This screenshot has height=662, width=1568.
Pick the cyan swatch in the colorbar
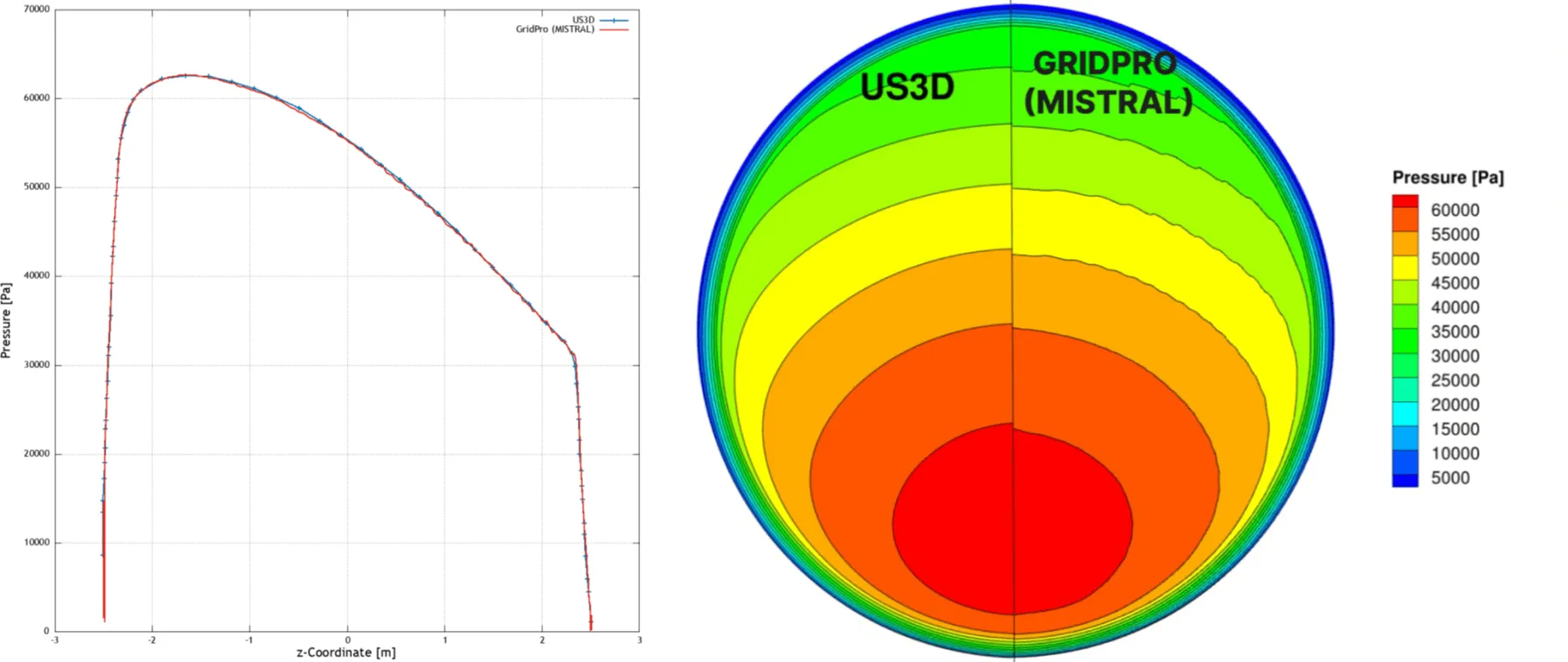point(1405,413)
